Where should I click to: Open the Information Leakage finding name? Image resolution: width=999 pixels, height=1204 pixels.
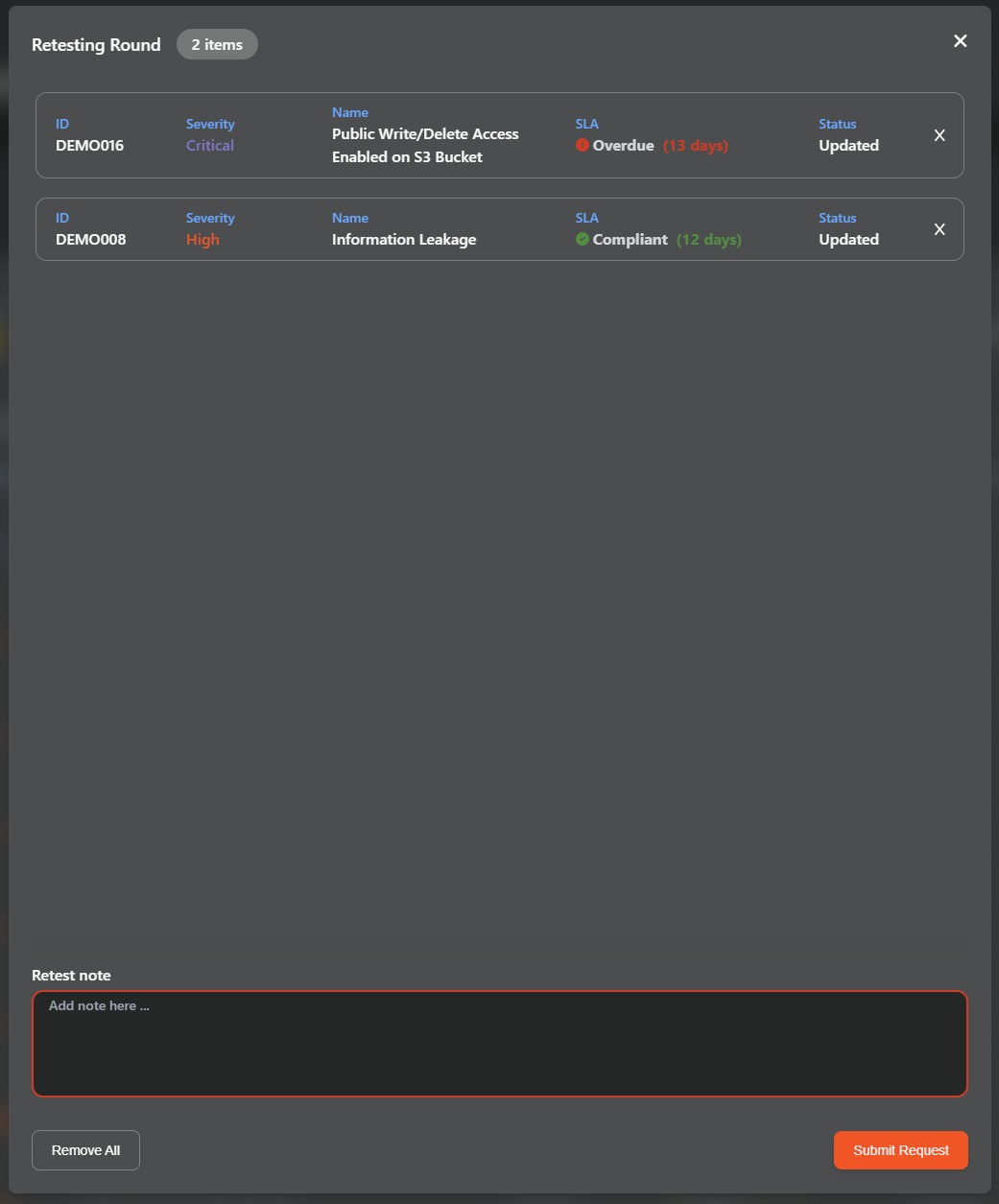(404, 240)
